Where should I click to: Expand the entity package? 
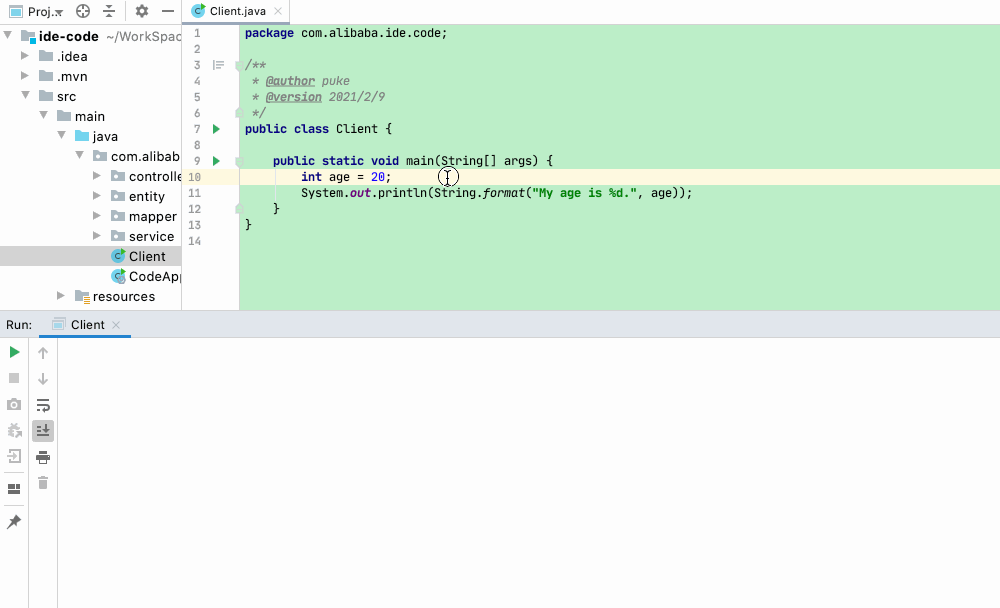tap(97, 195)
